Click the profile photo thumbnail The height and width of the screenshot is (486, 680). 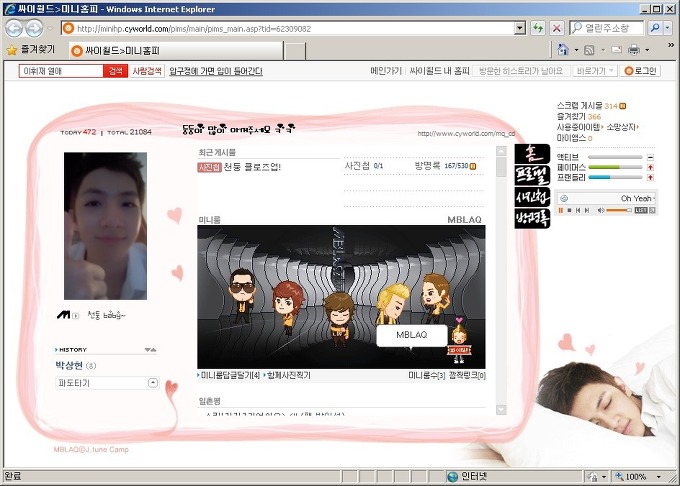point(105,226)
